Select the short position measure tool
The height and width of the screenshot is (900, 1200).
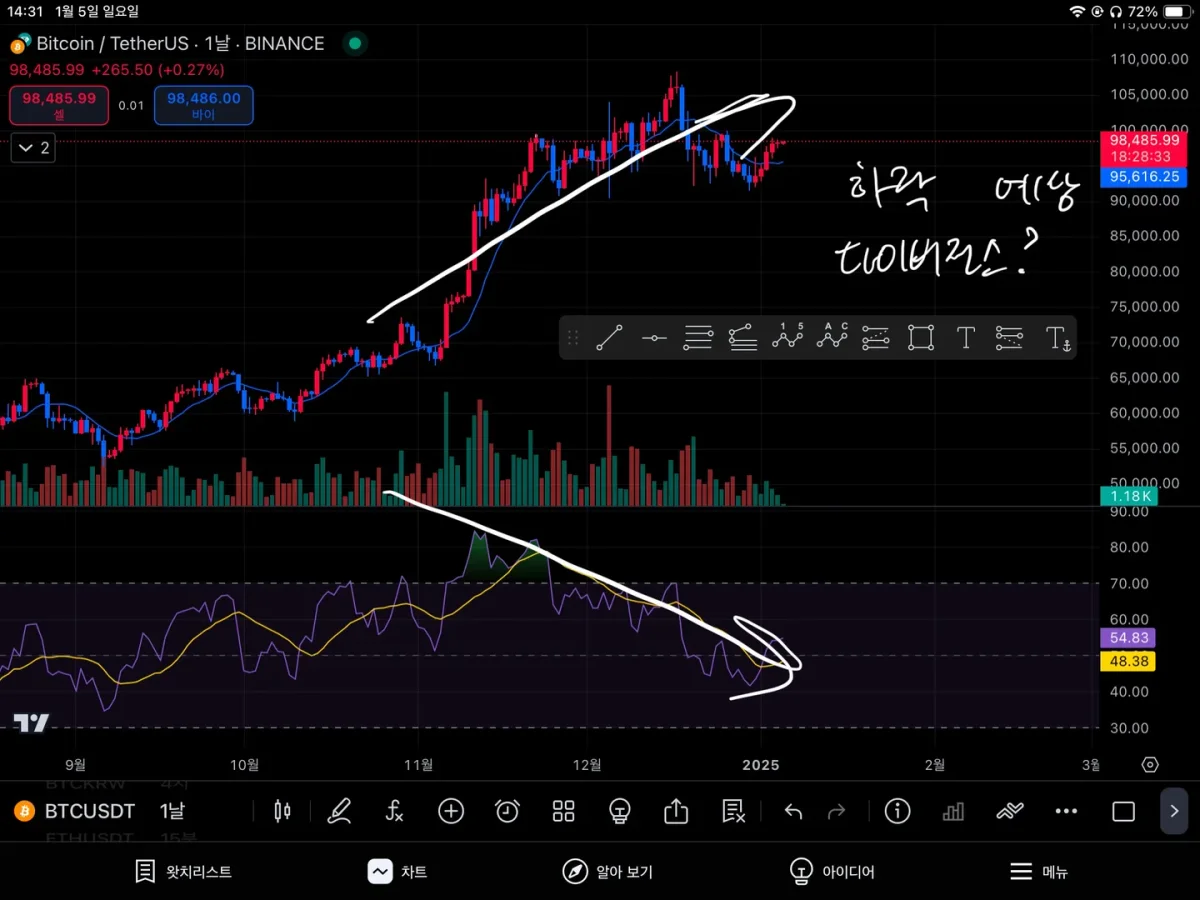click(x=1010, y=338)
